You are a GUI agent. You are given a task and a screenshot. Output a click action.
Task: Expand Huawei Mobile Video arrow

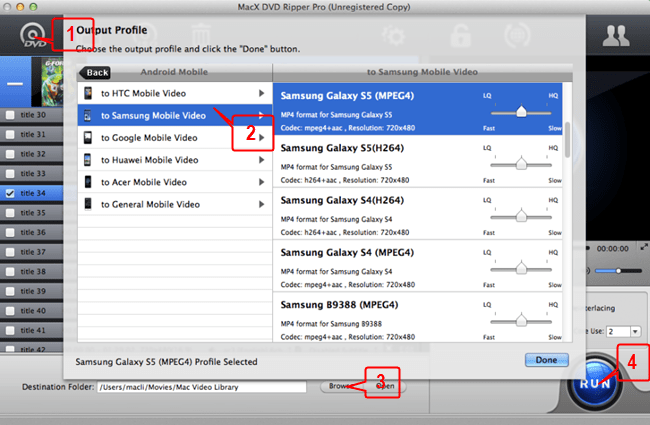(262, 160)
